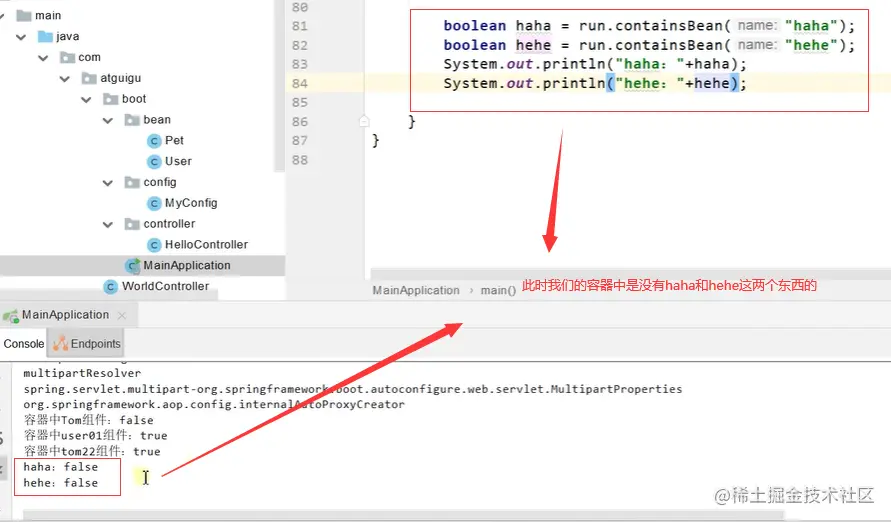The image size is (891, 522).
Task: Click the java source folder icon
Action: (x=45, y=36)
